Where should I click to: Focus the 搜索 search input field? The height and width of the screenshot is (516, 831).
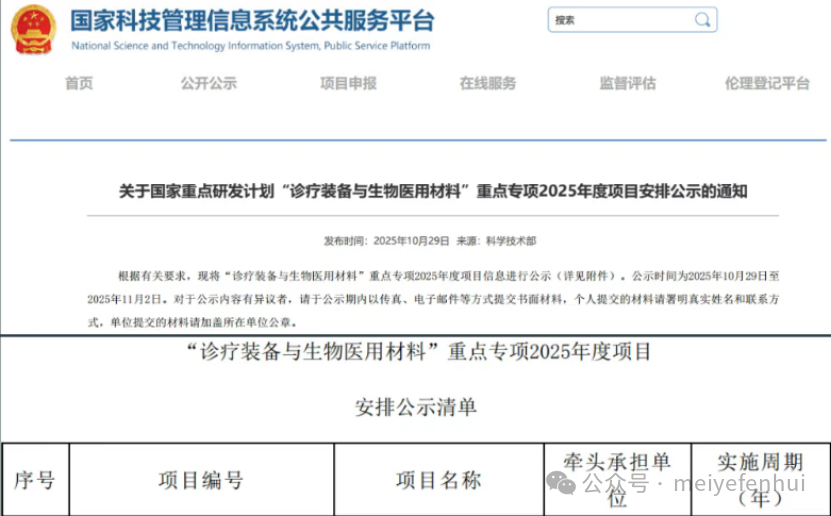620,19
